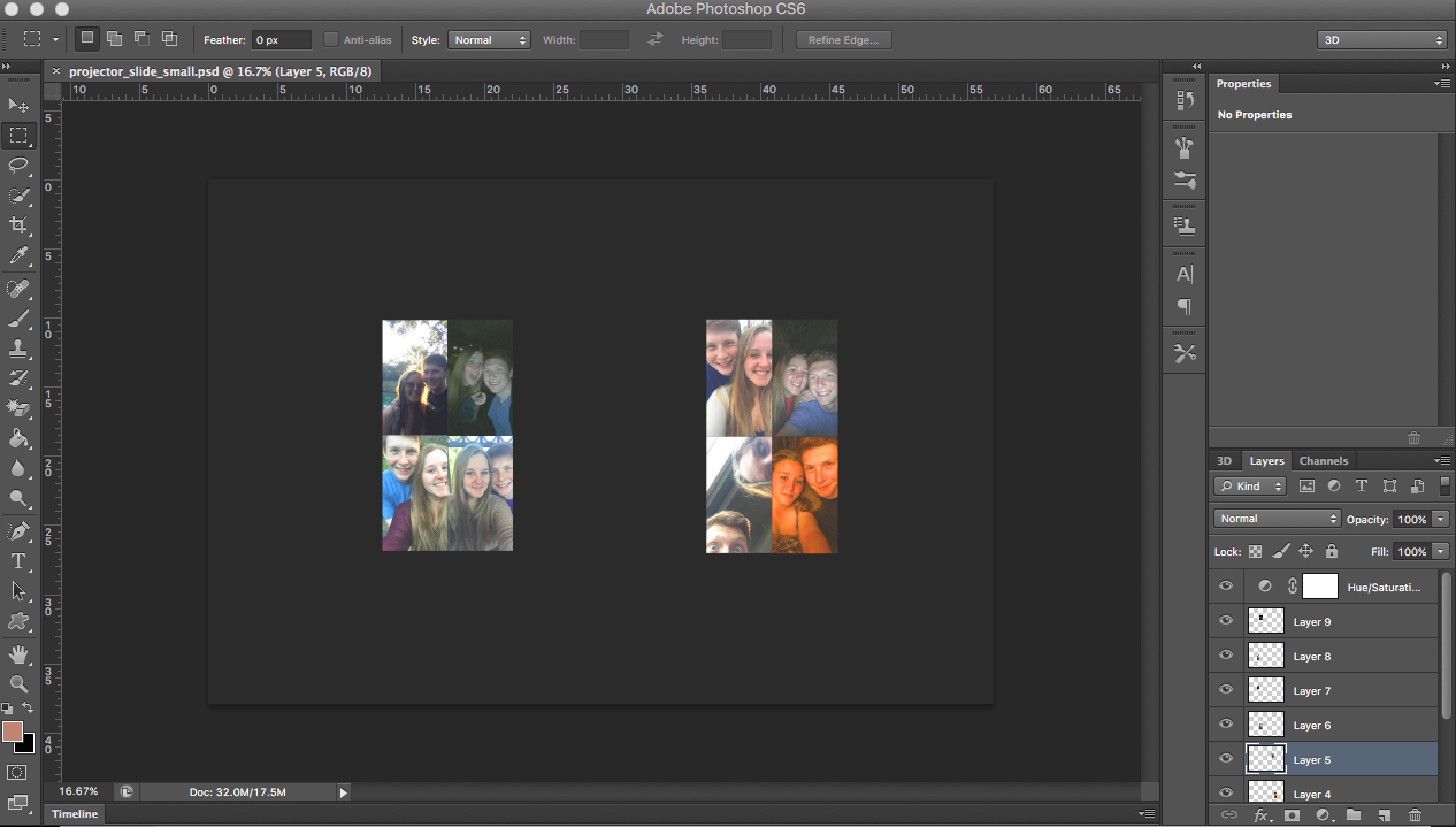Open the Fill slider arrow
Screen dimensions: 1456x827
(1441, 551)
